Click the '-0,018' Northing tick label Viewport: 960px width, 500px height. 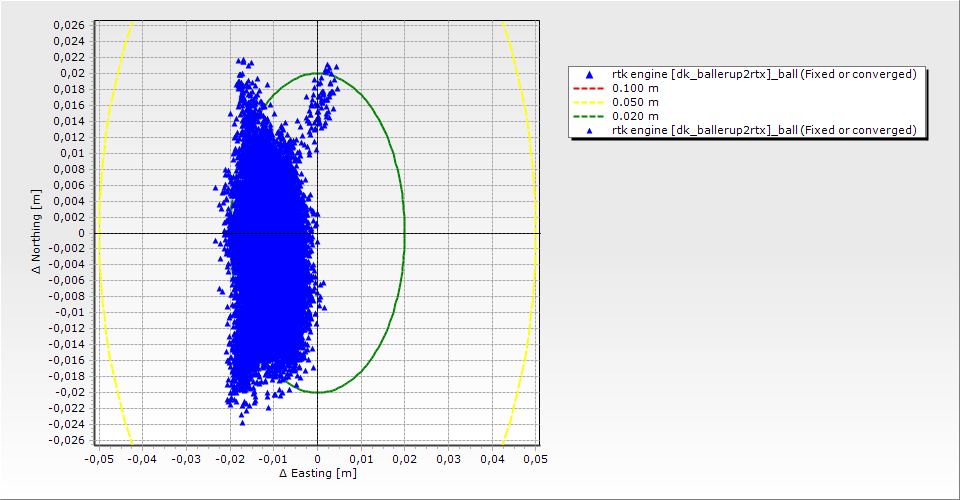click(x=67, y=376)
